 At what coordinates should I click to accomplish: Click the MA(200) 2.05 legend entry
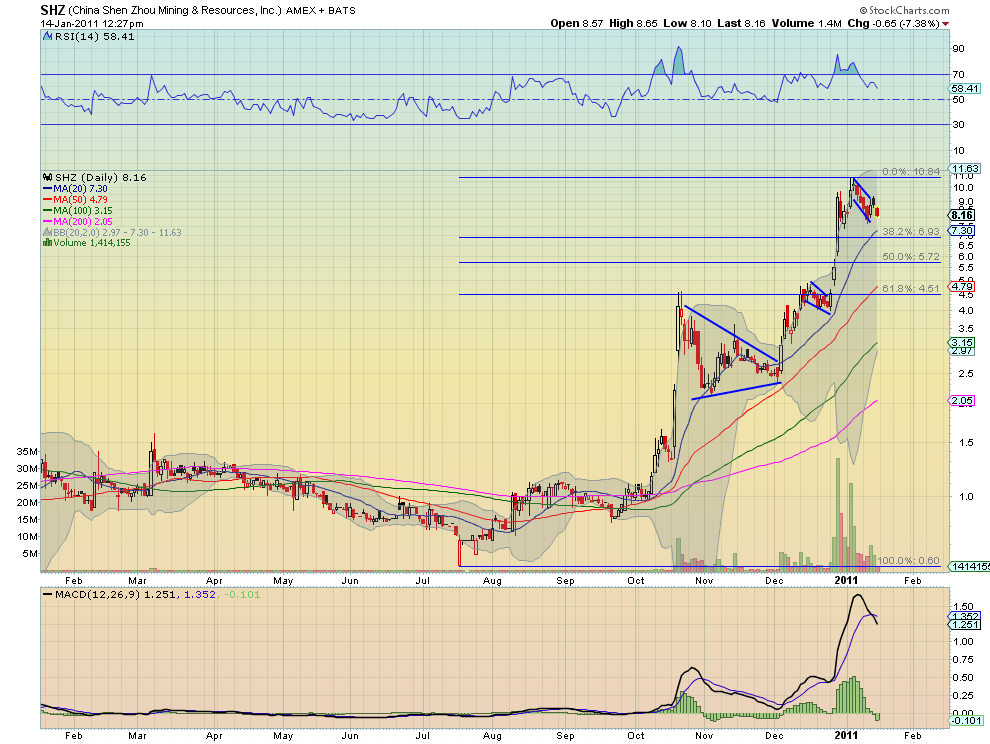(x=83, y=222)
